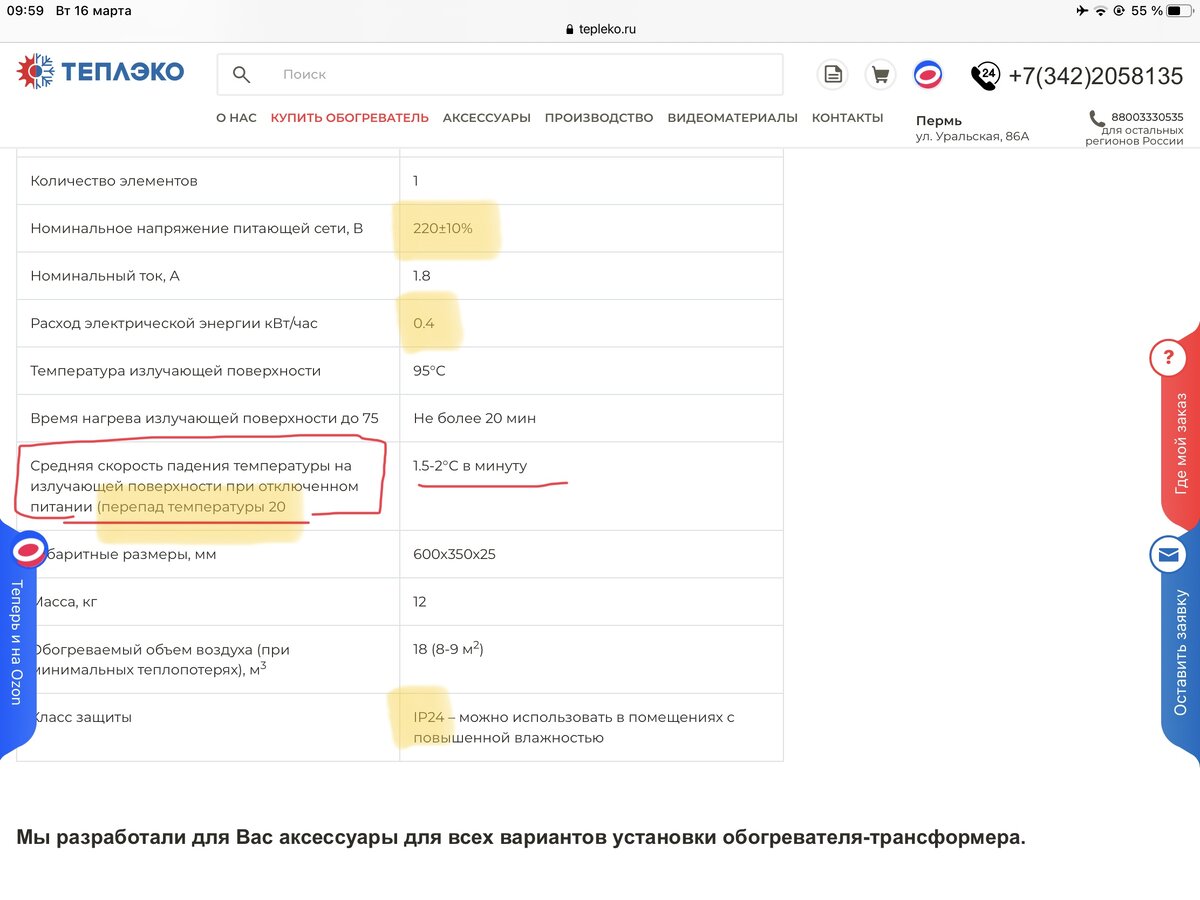1200x900 pixels.
Task: Expand the АКСЕССУАРЫ menu
Action: (x=486, y=117)
